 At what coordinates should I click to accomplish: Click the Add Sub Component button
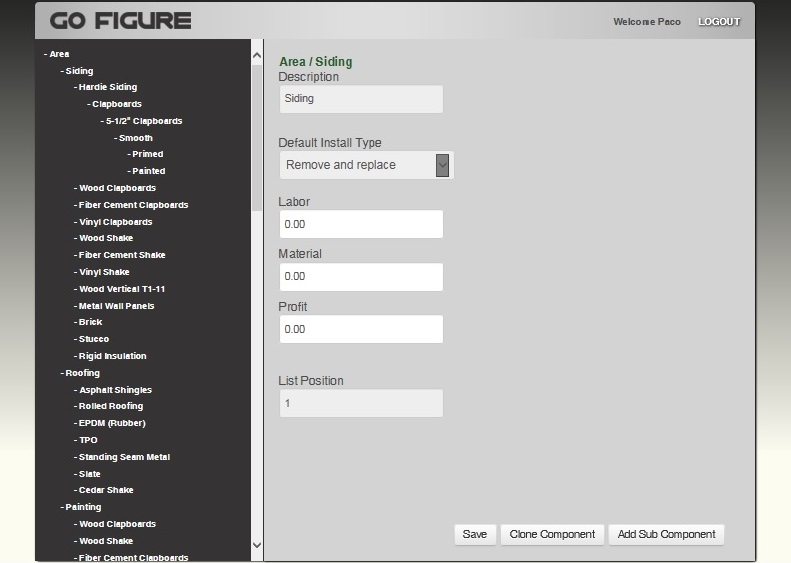click(666, 534)
